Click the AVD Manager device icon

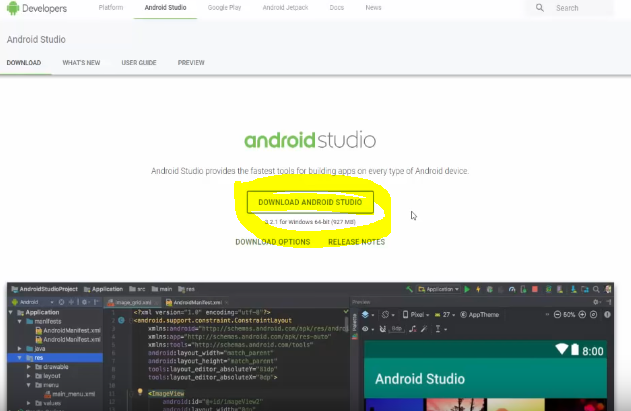pyautogui.click(x=560, y=289)
